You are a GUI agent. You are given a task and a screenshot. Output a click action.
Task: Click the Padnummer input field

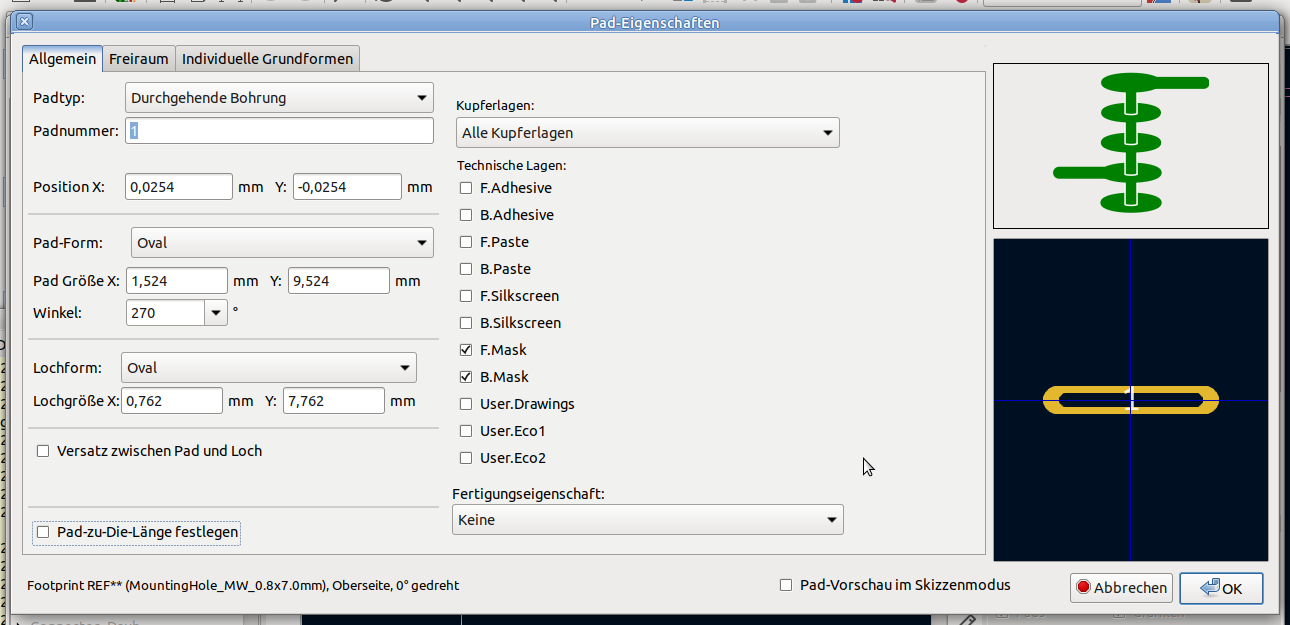279,131
